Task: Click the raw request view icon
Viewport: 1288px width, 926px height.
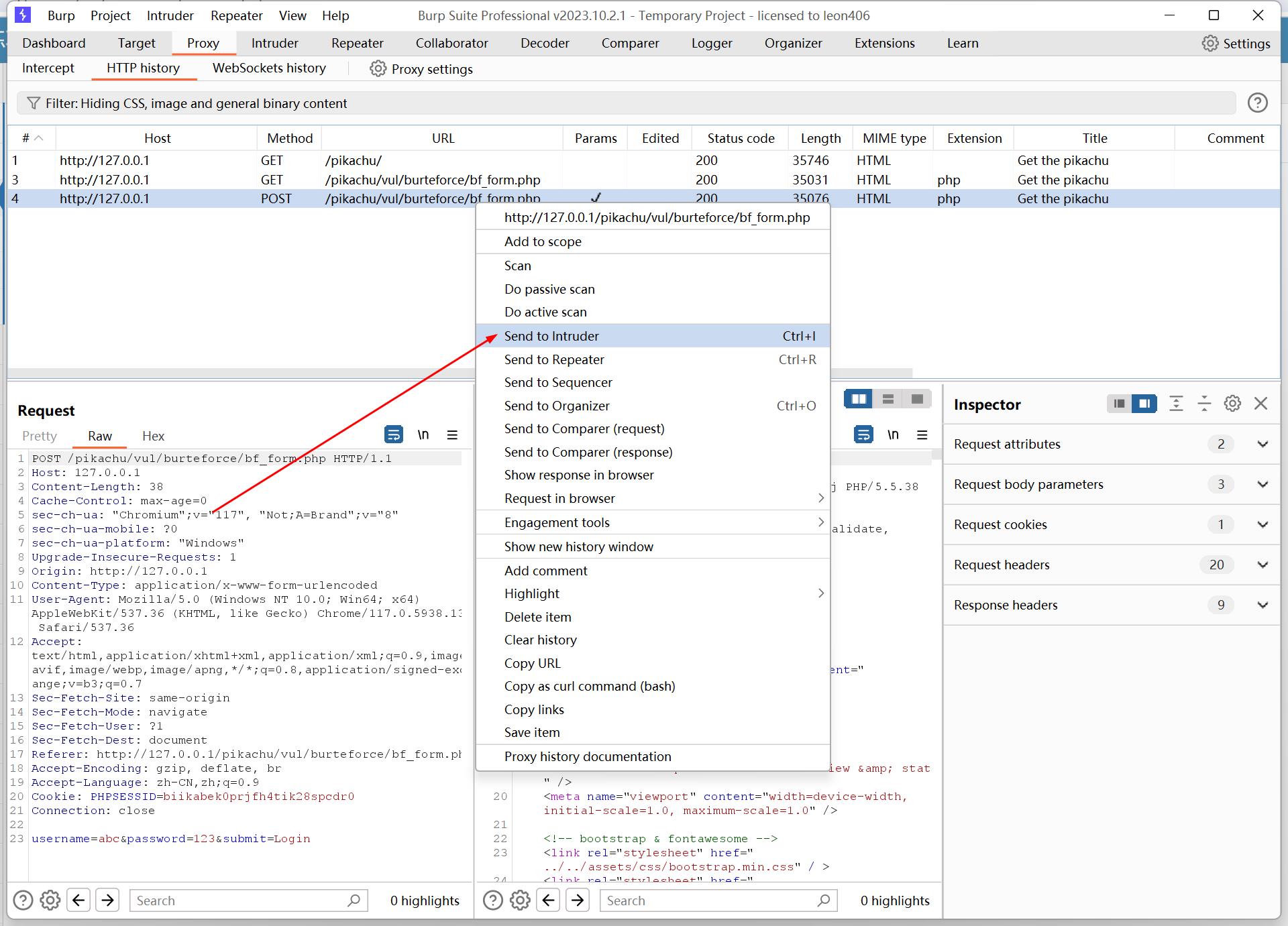Action: pyautogui.click(x=100, y=436)
